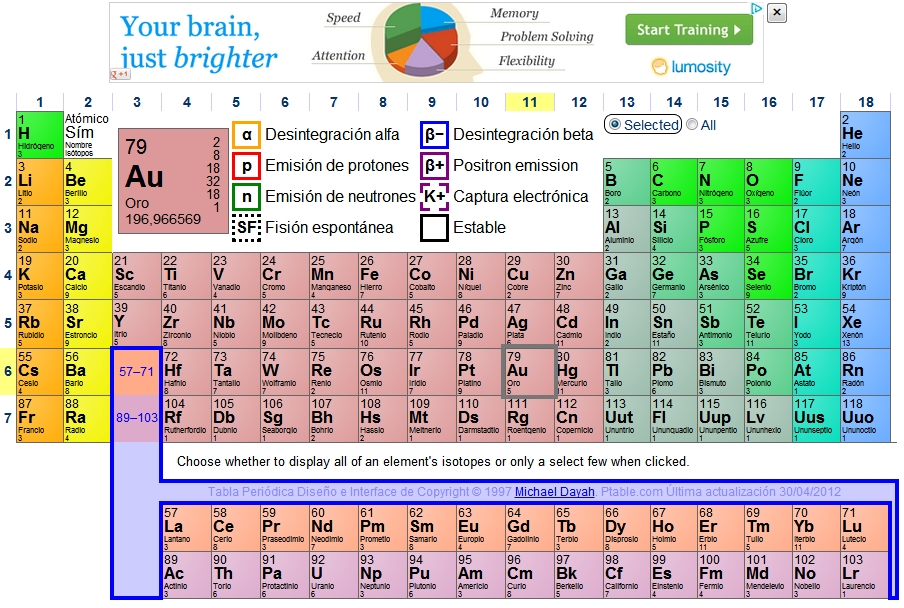Expand the 89–103 actinides block

pos(136,418)
